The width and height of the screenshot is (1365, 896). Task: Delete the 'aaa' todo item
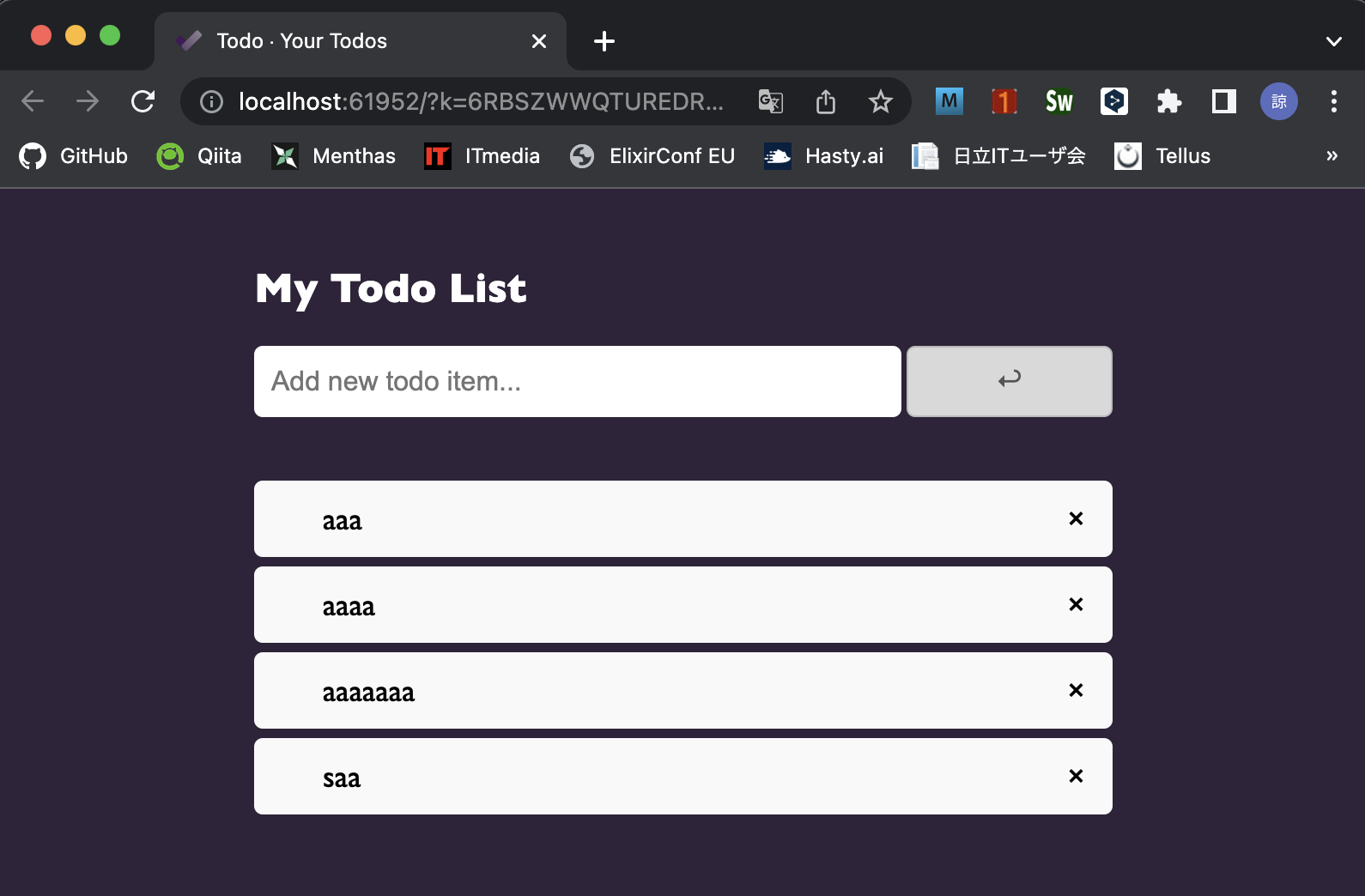[1076, 518]
